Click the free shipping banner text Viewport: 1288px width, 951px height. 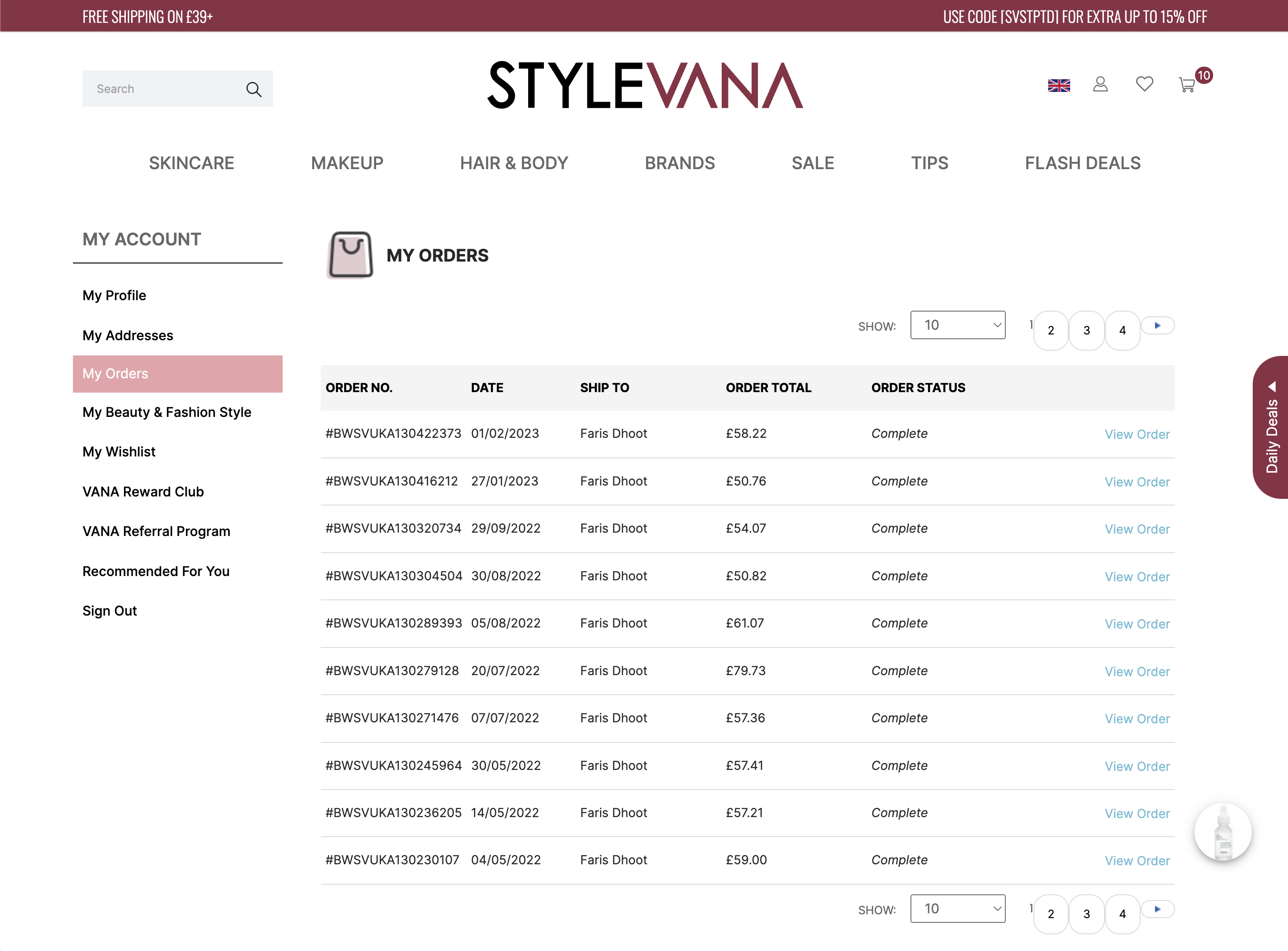(x=147, y=17)
